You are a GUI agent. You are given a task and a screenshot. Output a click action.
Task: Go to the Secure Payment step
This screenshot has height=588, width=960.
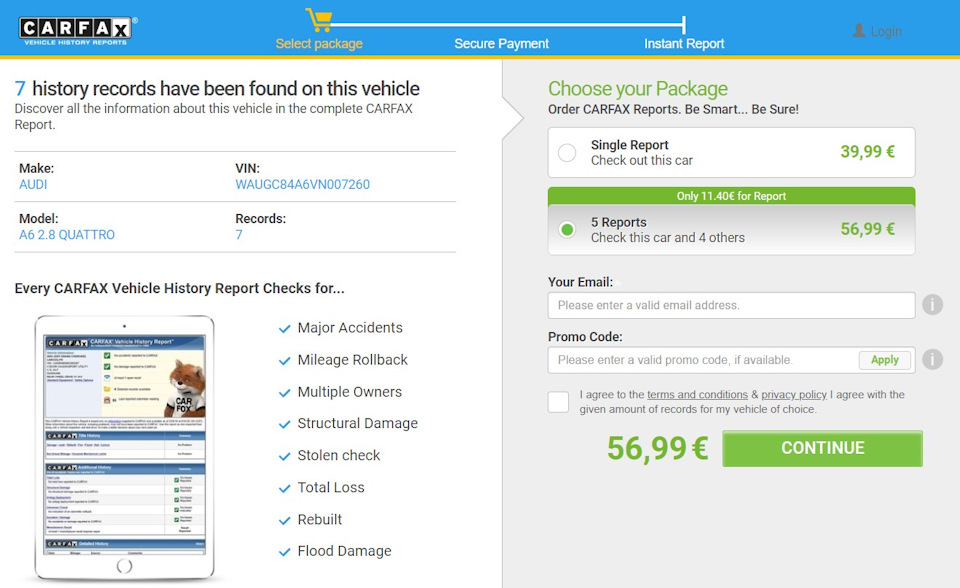click(x=501, y=43)
